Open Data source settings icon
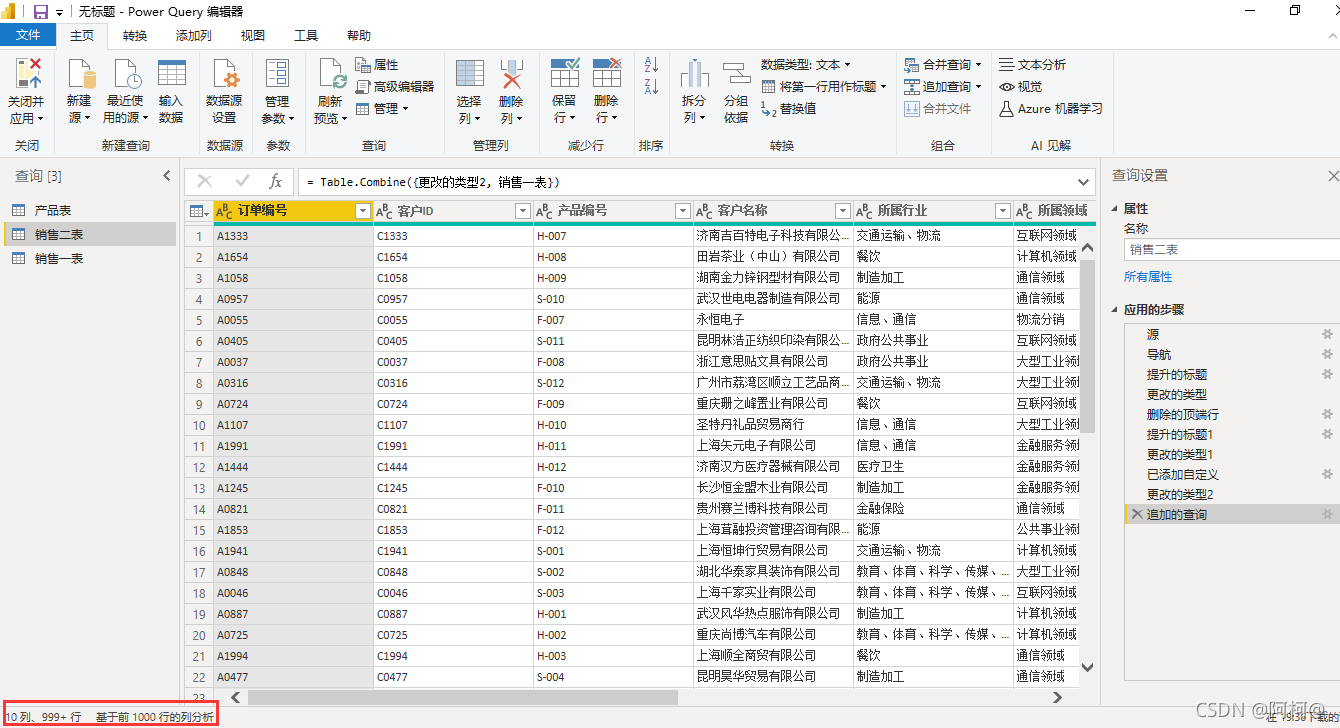 (x=224, y=73)
